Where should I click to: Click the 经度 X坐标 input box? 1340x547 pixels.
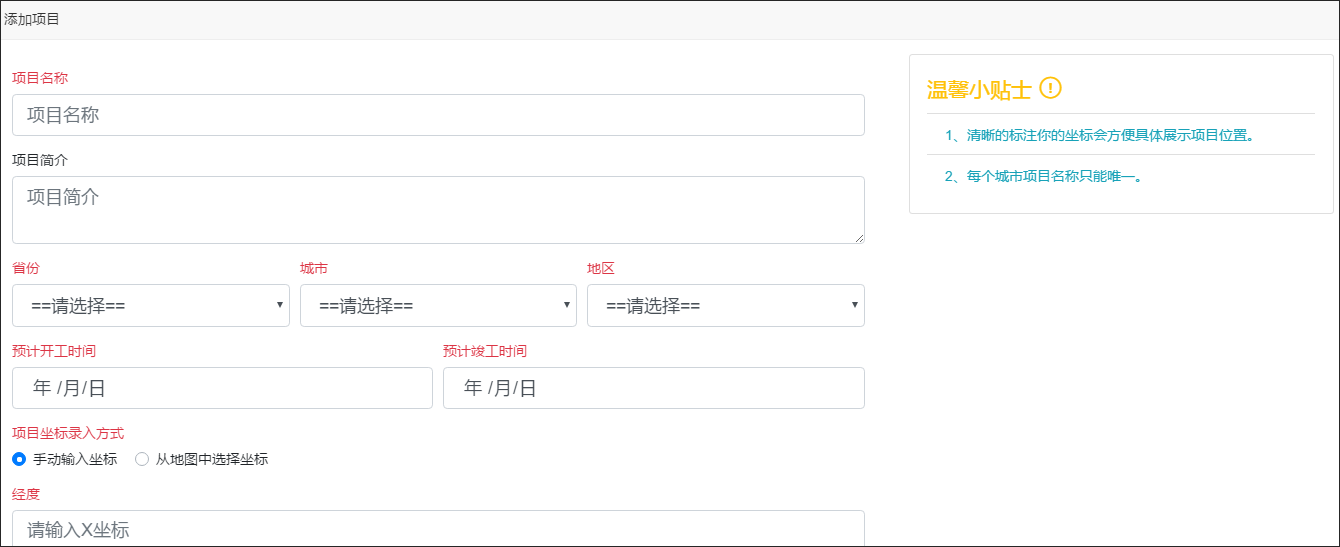coord(438,528)
